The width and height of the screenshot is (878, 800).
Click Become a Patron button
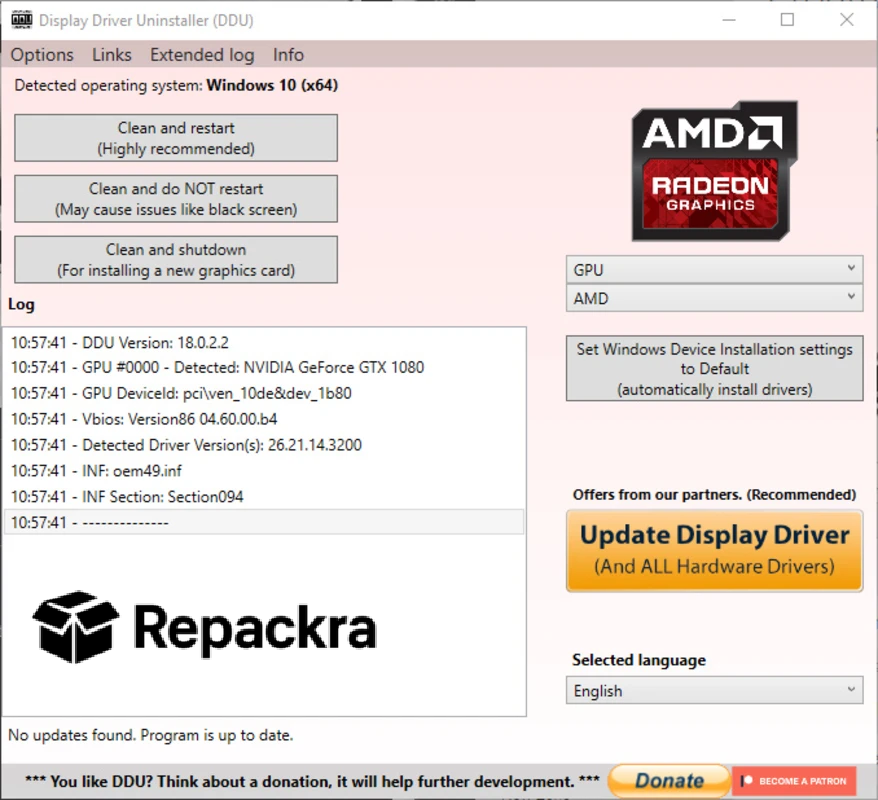pos(794,781)
